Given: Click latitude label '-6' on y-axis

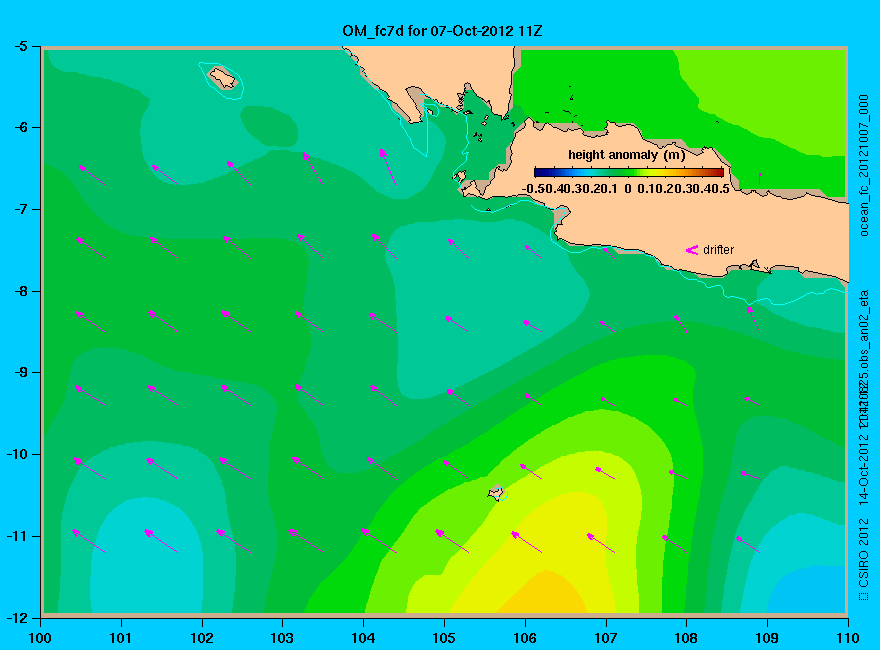Looking at the screenshot, I should click(x=20, y=127).
